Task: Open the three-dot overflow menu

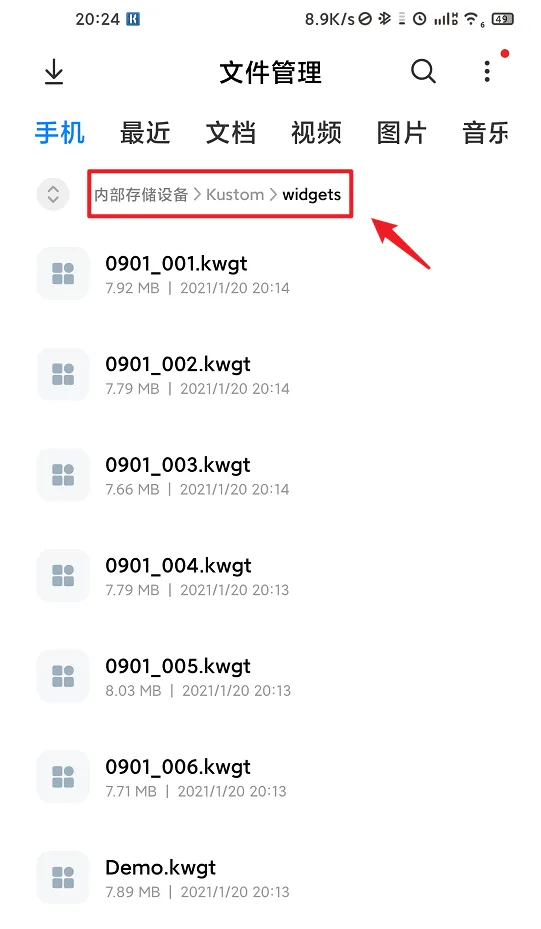Action: 487,72
